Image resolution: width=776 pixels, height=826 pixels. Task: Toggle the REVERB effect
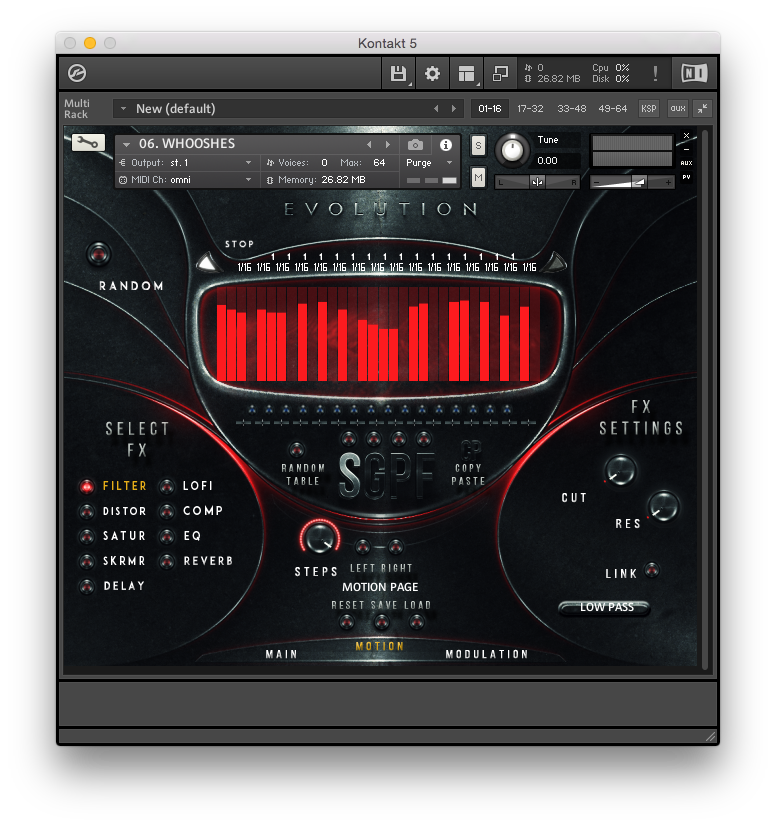(x=167, y=562)
